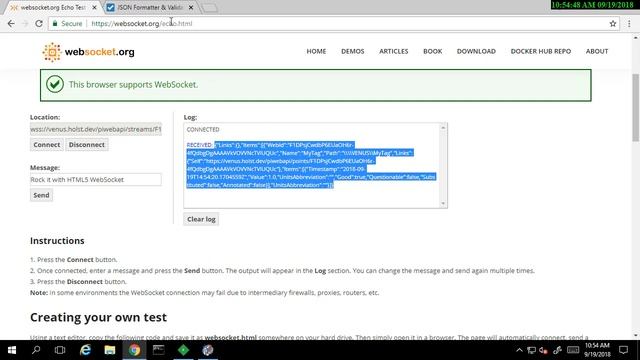Clear the log with Clear log button
The width and height of the screenshot is (640, 360).
click(201, 219)
